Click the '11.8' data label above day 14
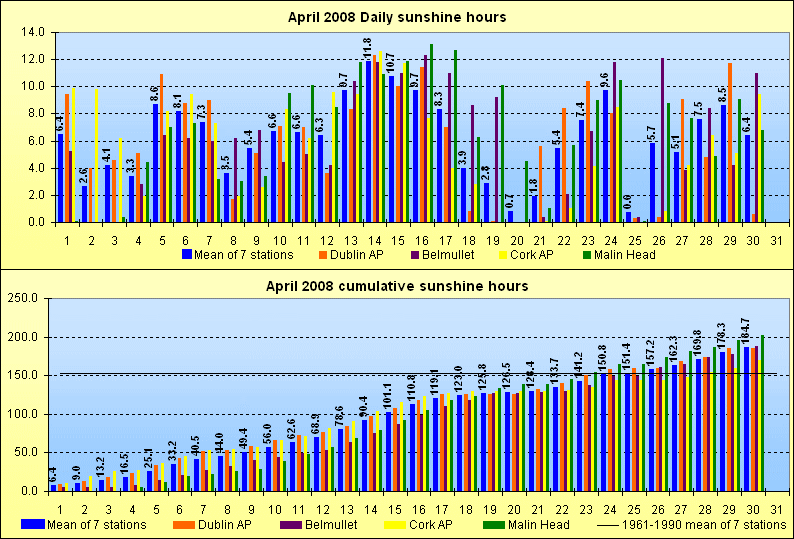 (x=368, y=48)
